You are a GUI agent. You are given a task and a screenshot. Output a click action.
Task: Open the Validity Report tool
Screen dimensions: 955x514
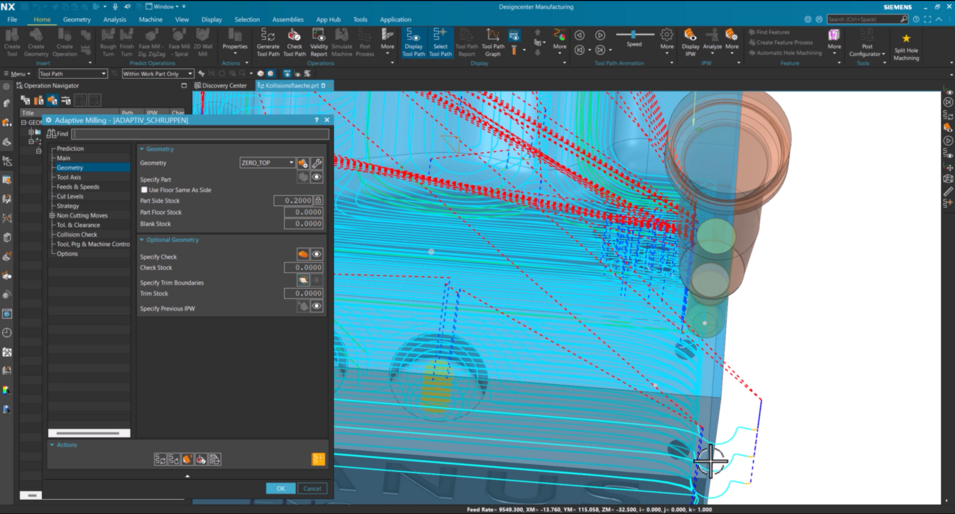click(x=319, y=42)
